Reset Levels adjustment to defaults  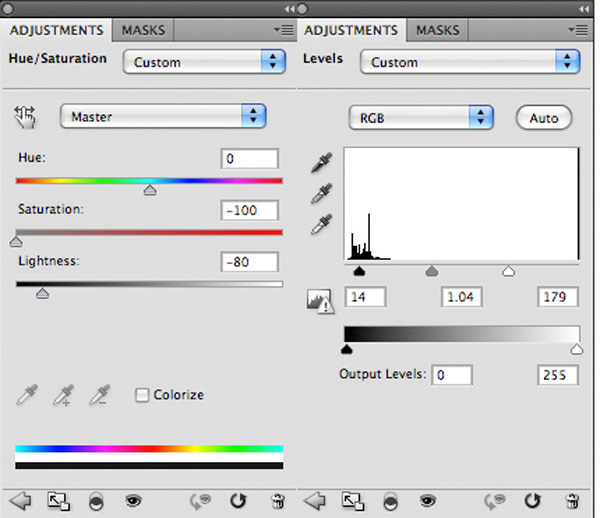(x=533, y=500)
